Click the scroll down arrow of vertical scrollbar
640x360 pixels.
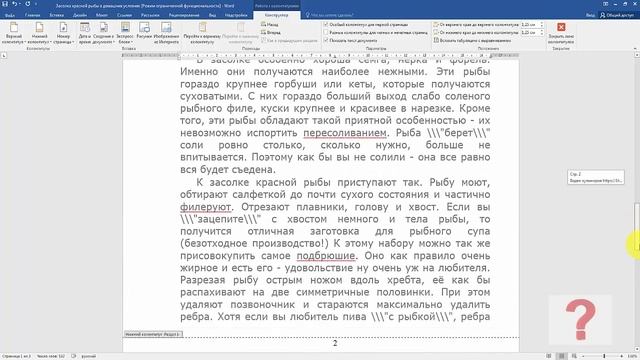click(x=636, y=350)
